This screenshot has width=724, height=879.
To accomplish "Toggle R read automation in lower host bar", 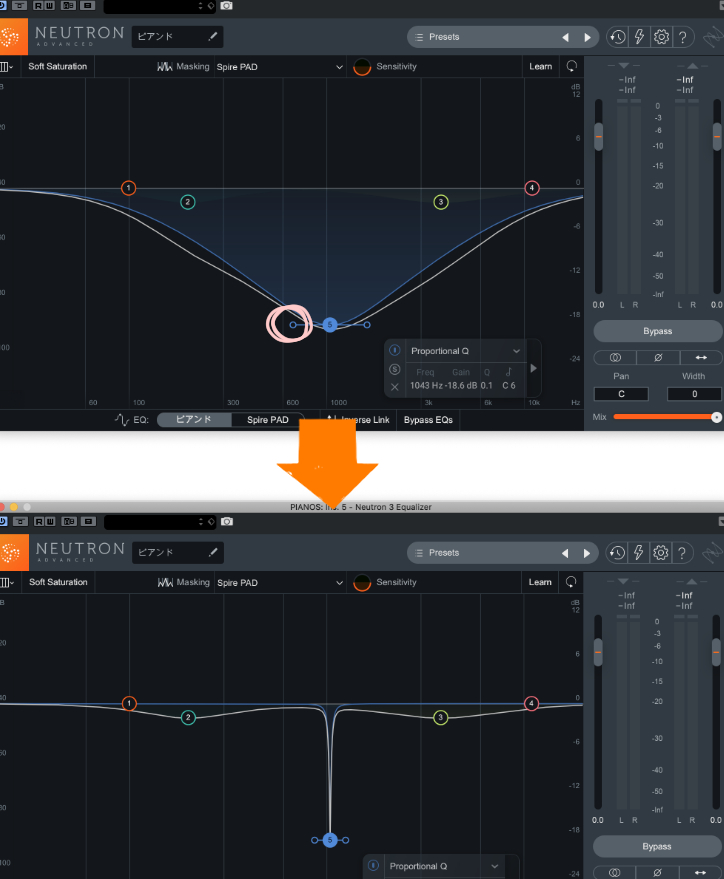I will (x=39, y=521).
